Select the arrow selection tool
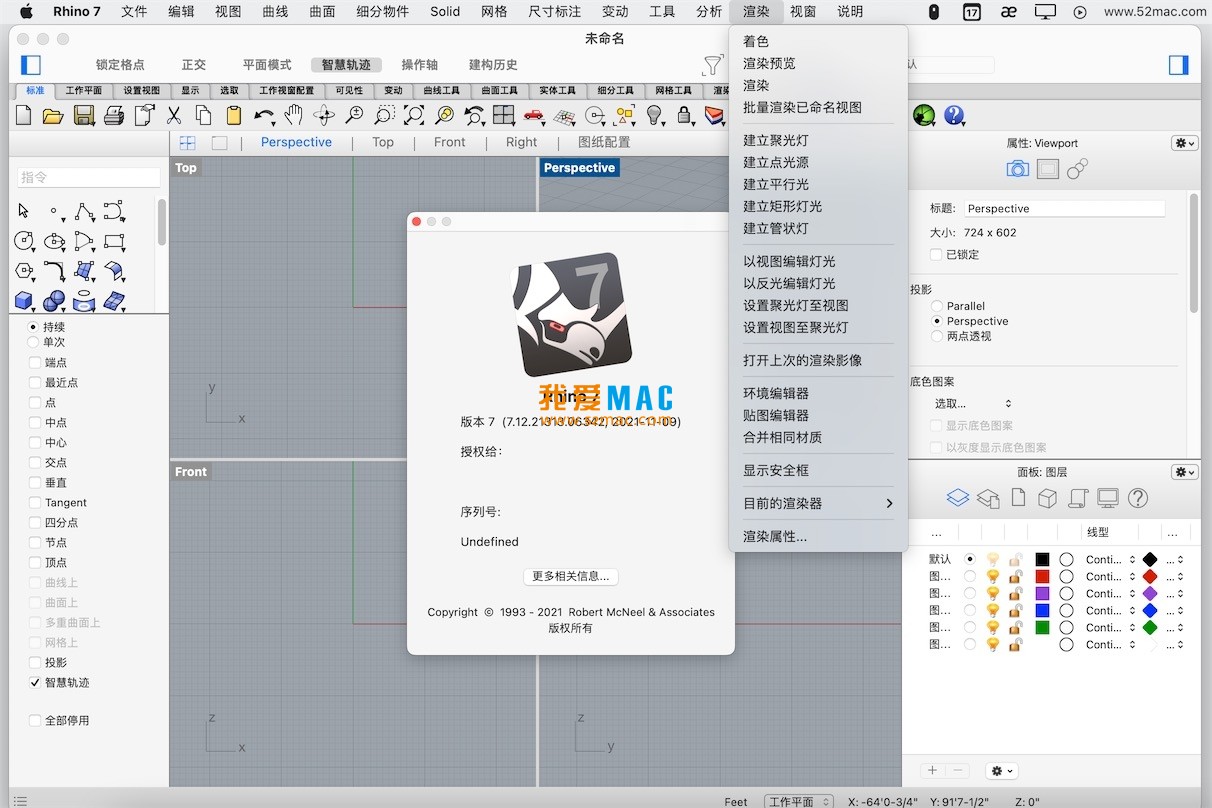Image resolution: width=1212 pixels, height=808 pixels. click(22, 209)
